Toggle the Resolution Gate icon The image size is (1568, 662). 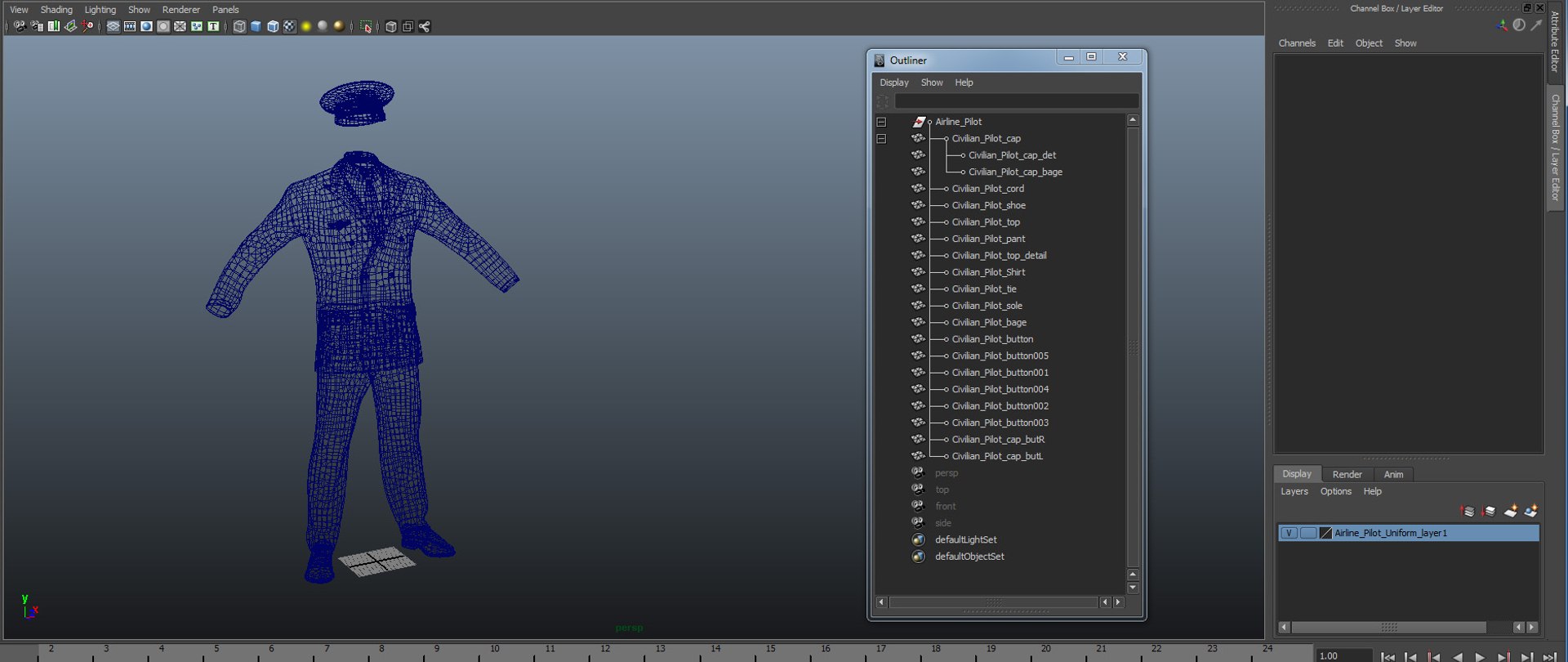(x=146, y=26)
